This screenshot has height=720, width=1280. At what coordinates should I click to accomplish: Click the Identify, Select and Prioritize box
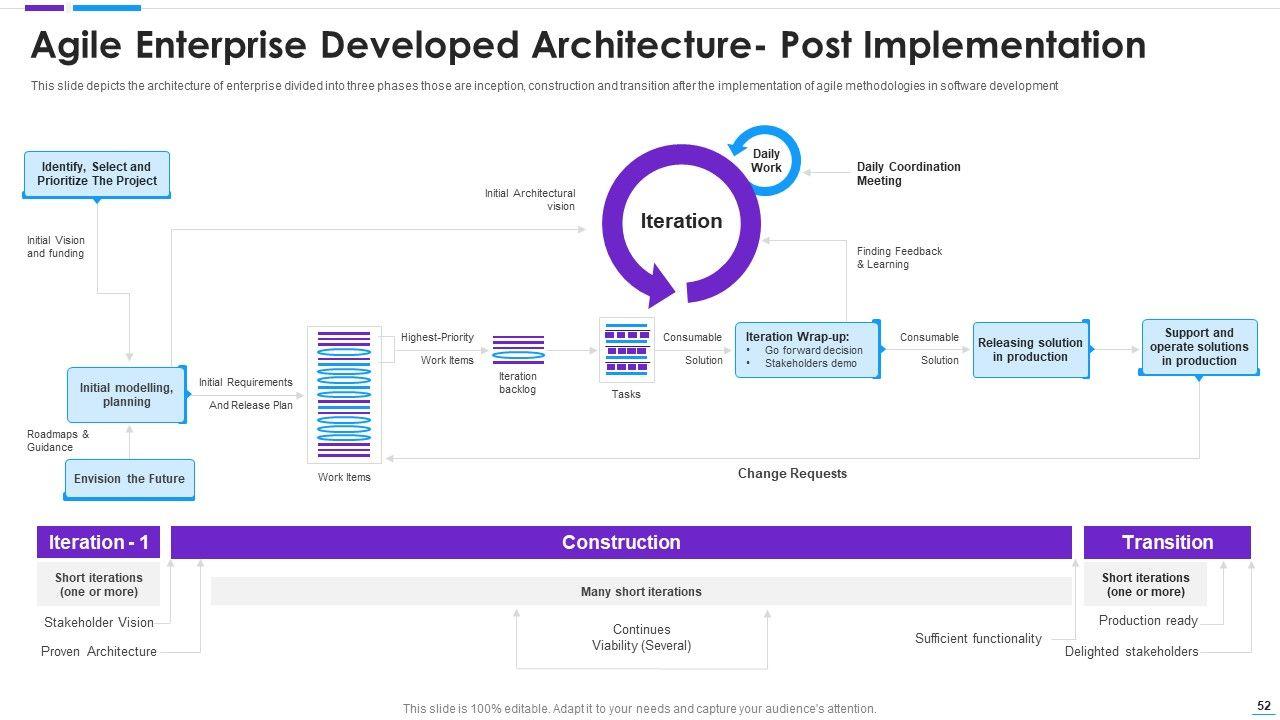point(97,174)
